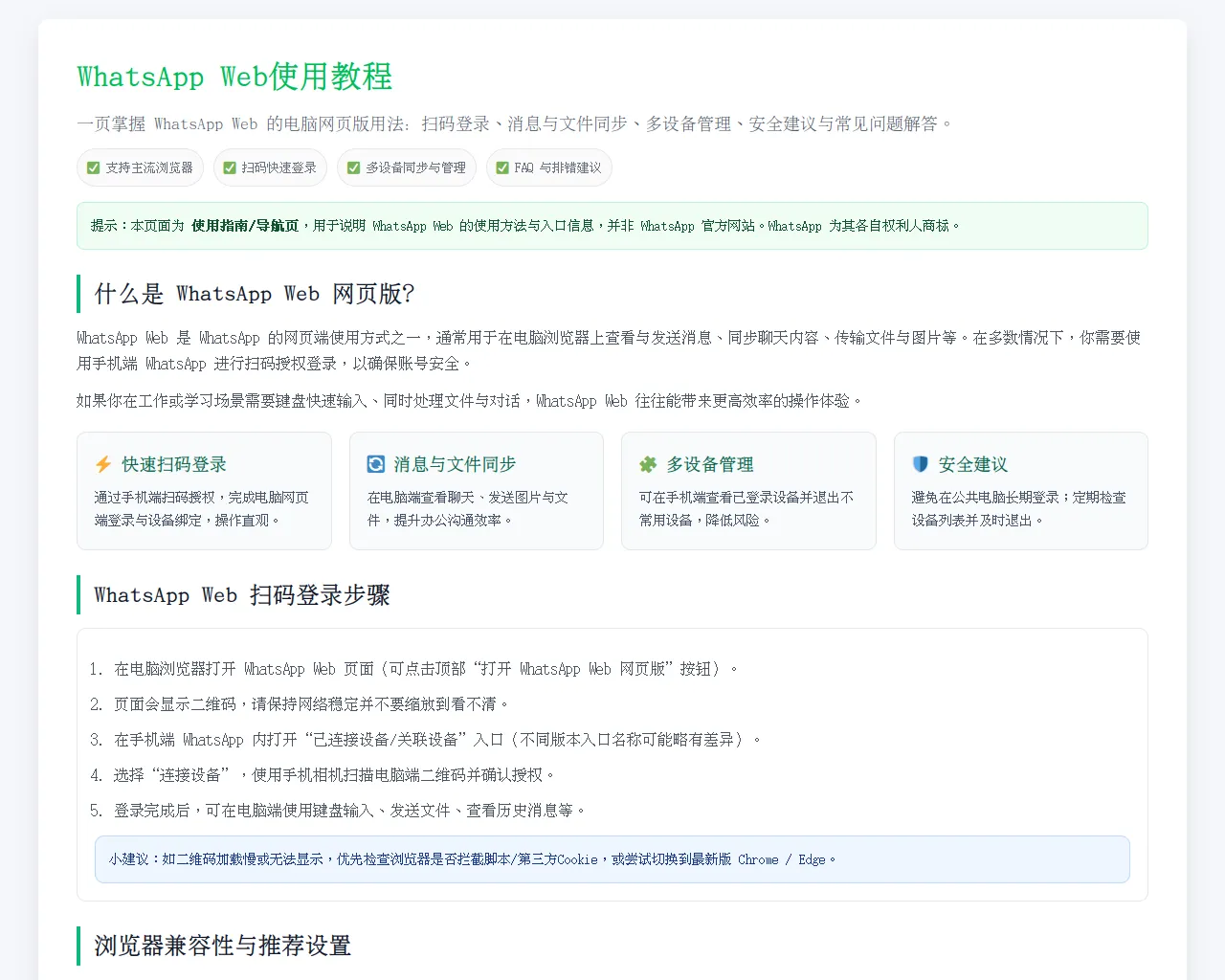Click the description 避免在公共电脑长期登录 in fourth card
1225x980 pixels.
point(1019,509)
